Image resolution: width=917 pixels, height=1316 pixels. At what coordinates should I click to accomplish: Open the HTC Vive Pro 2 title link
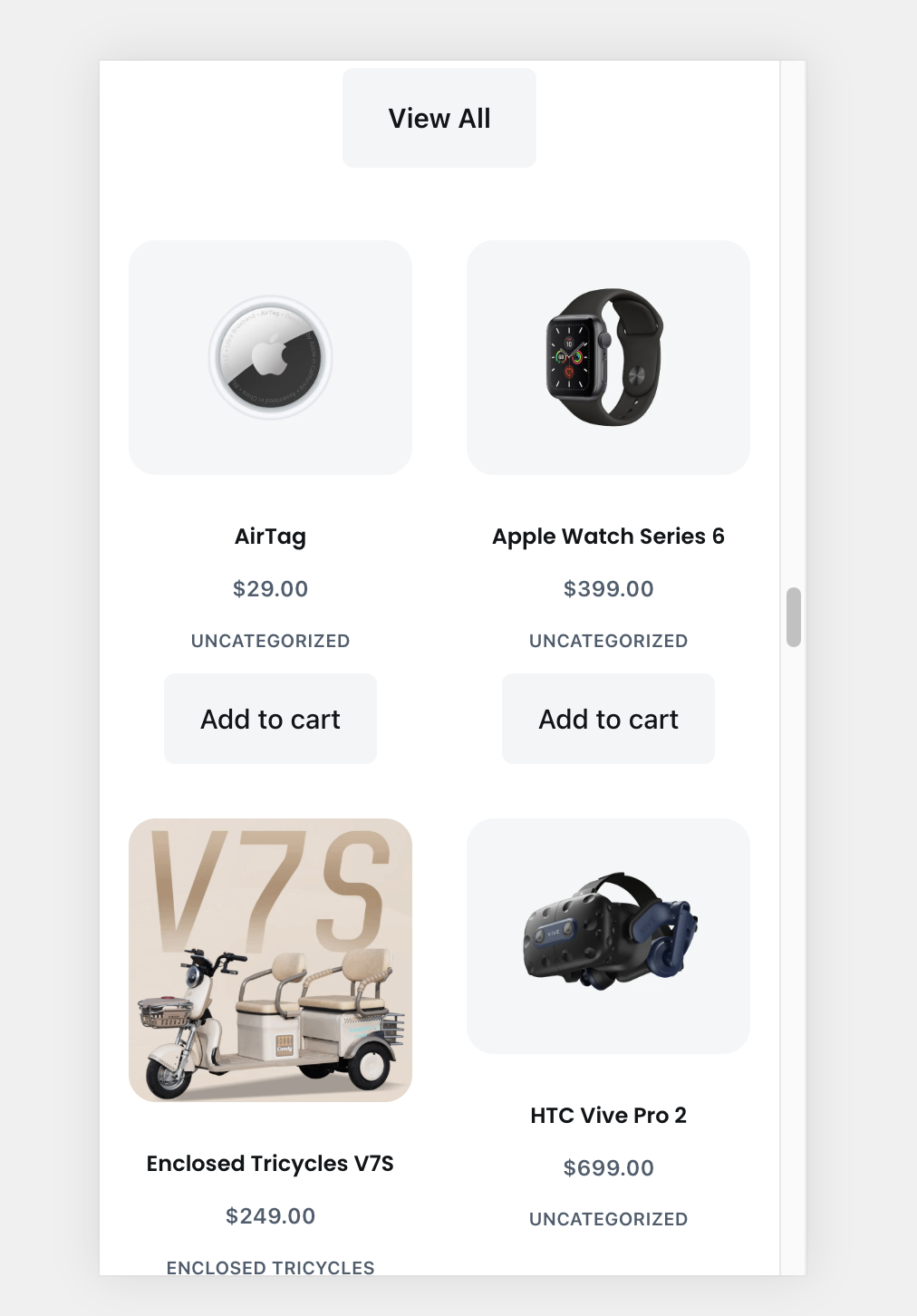pyautogui.click(x=608, y=1115)
